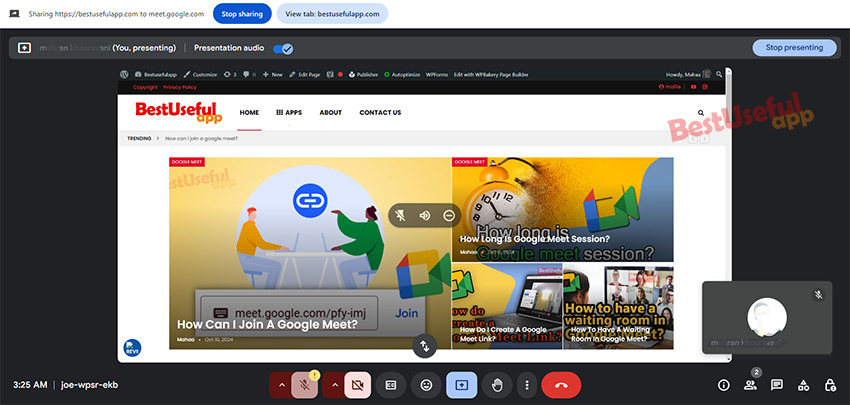This screenshot has width=850, height=405.
Task: Click the Instagram icon in top bar
Action: tap(705, 87)
